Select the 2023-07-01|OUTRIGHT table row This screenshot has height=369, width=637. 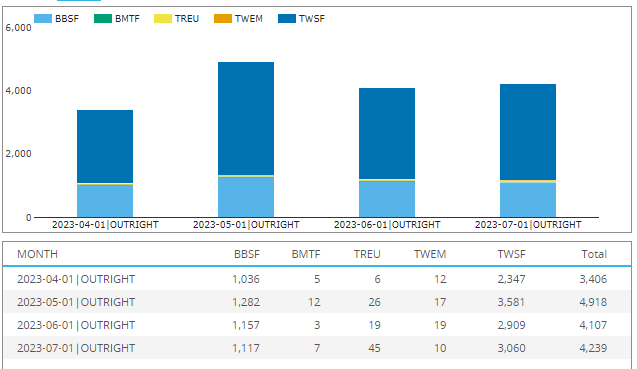[317, 348]
